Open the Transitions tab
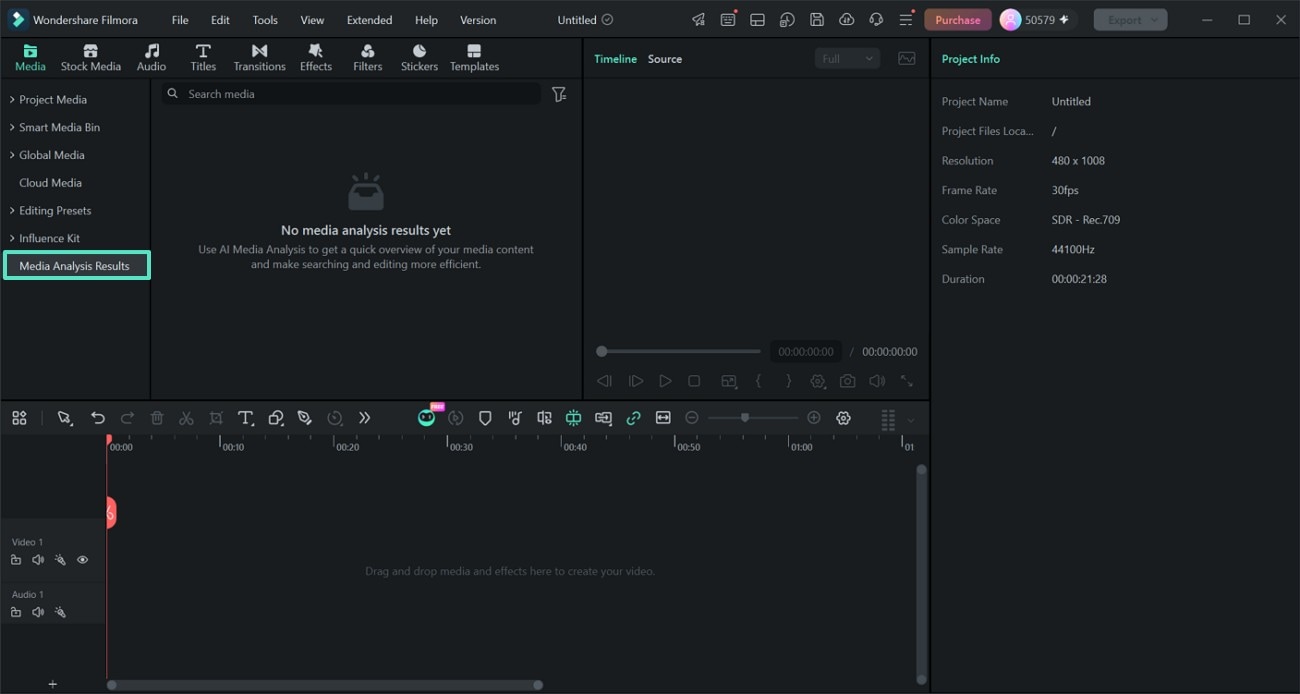Image resolution: width=1300 pixels, height=694 pixels. 259,58
